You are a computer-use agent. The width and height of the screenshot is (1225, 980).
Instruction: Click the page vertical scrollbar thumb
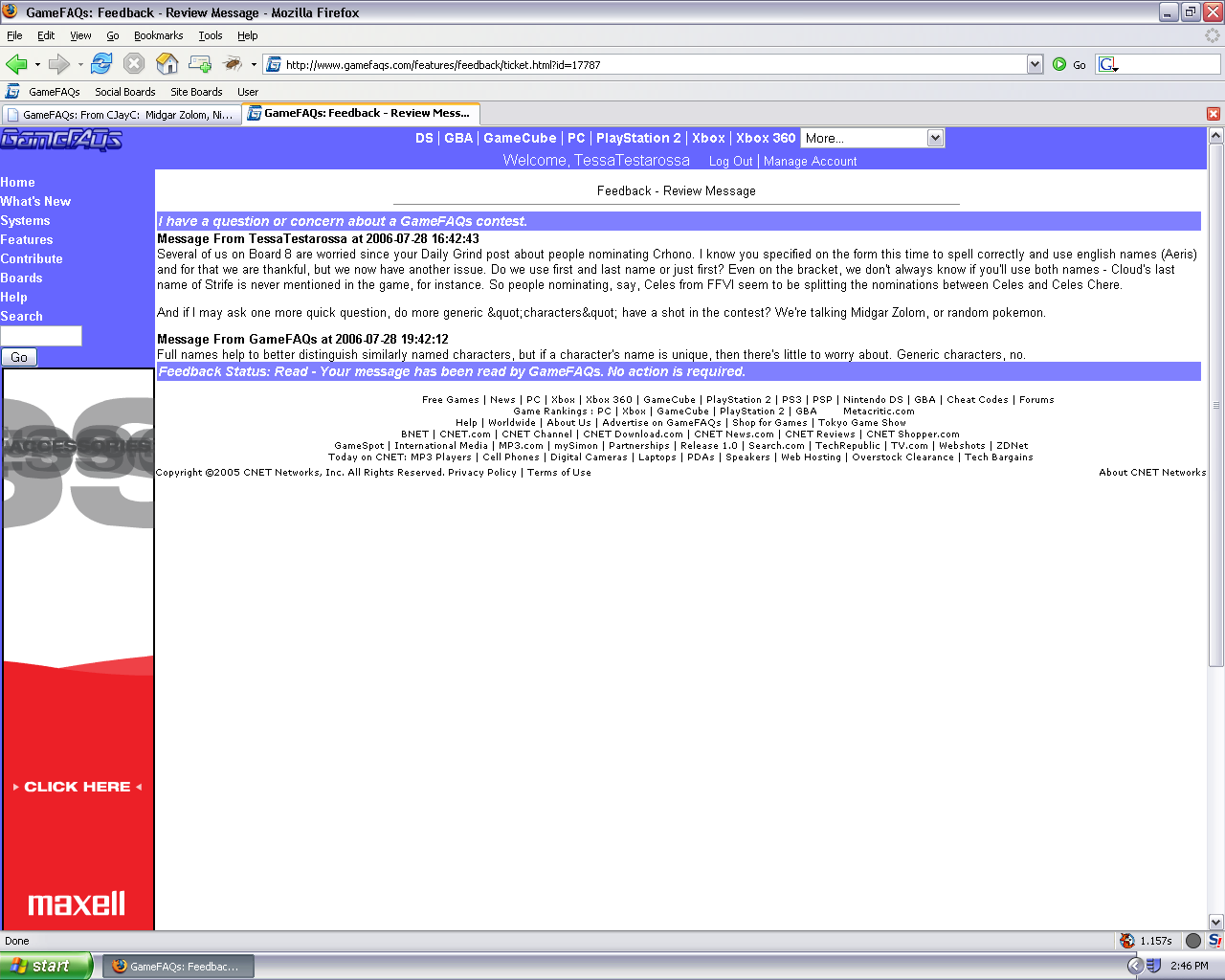(1216, 405)
